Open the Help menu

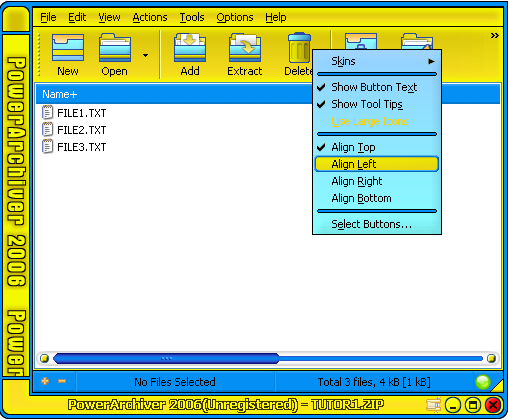point(276,17)
